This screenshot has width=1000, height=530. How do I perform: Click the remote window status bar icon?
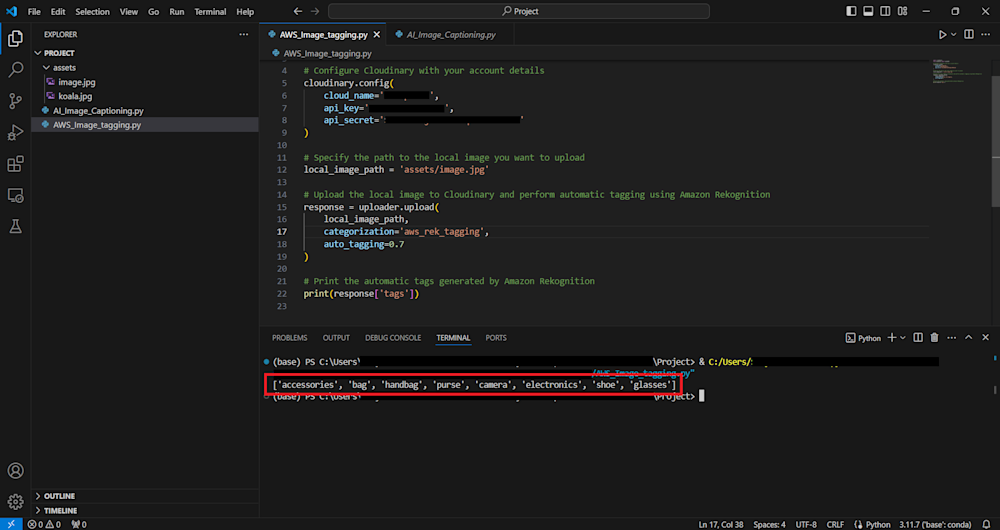(11, 524)
